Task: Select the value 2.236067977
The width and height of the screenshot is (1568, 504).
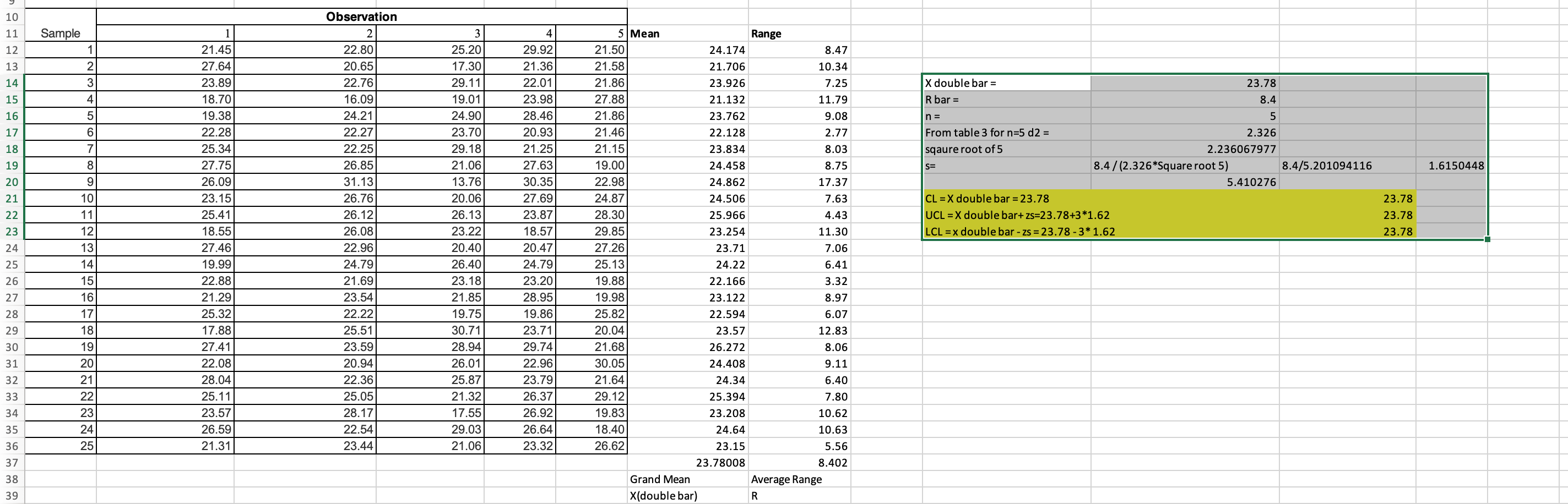Action: (x=1185, y=149)
